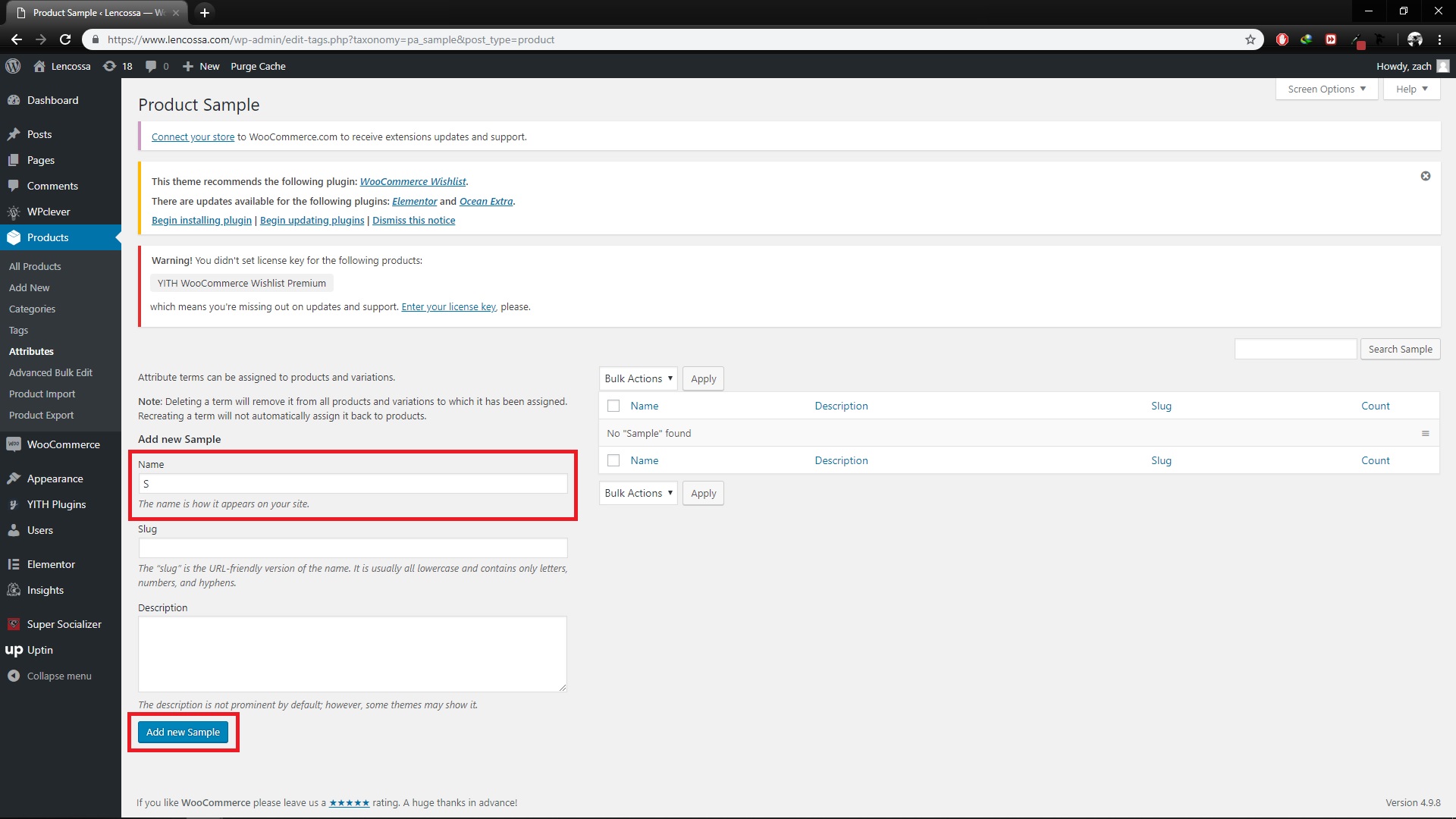Click the Add new Sample button
Screen dimensions: 1456x819
click(183, 732)
